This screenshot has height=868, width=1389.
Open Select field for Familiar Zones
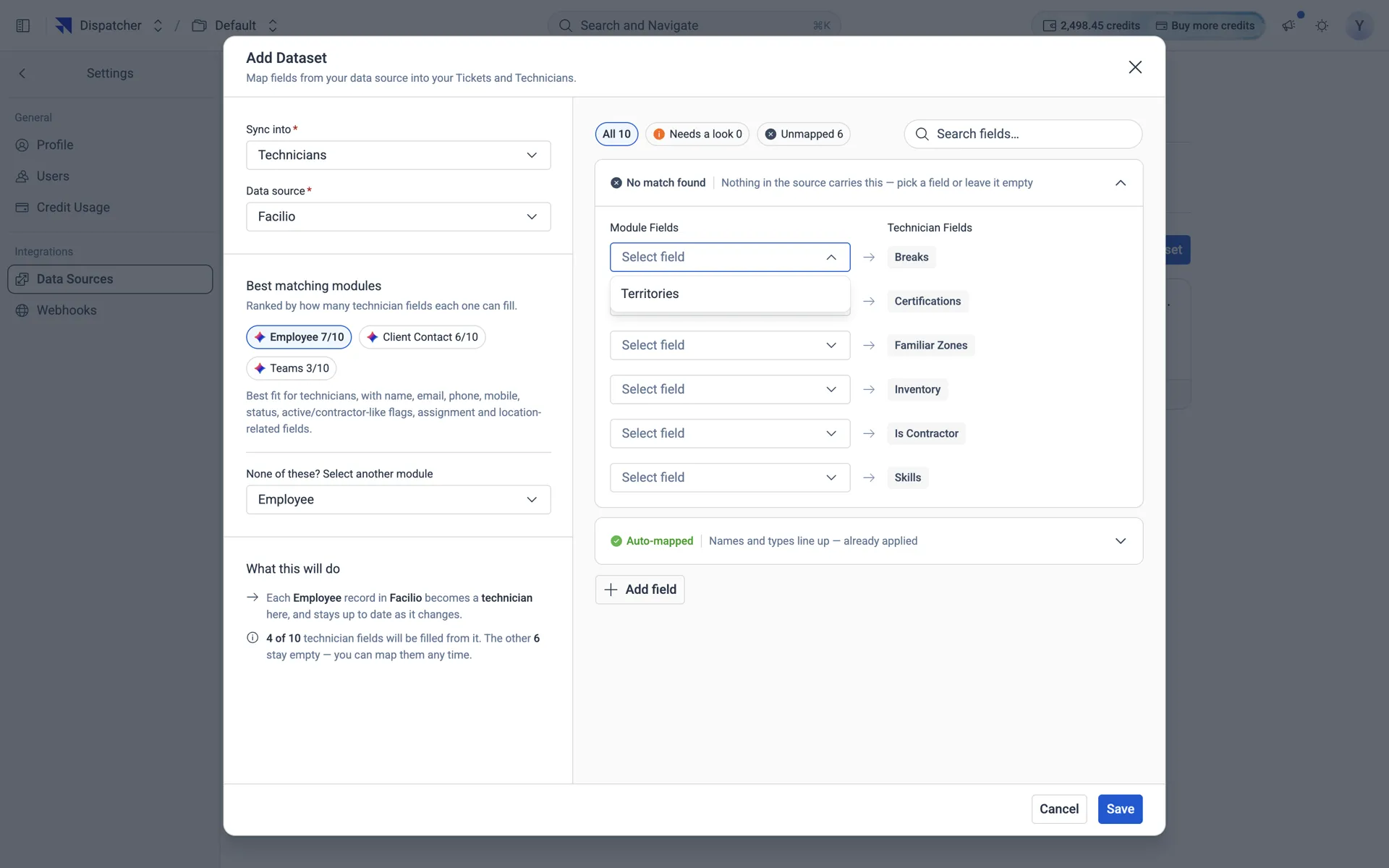pyautogui.click(x=730, y=345)
